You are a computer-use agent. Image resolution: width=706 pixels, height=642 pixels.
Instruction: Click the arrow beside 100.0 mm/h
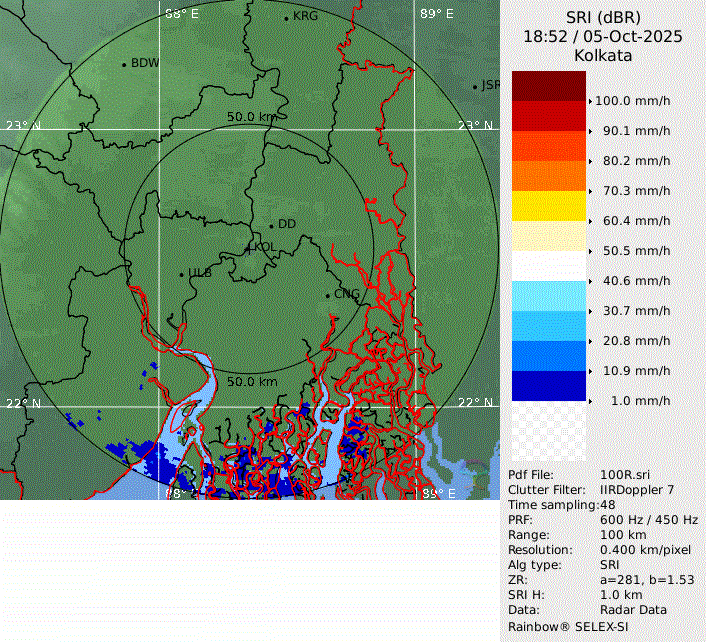pyautogui.click(x=590, y=101)
